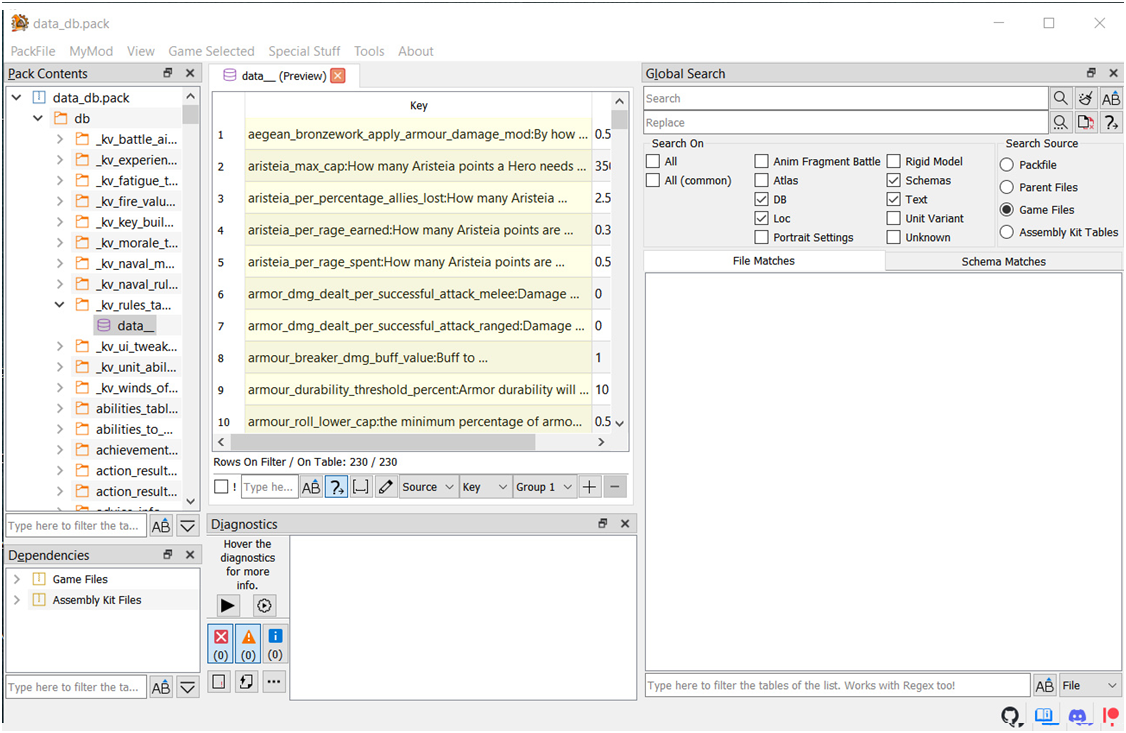
Task: Toggle case sensitive AB in Global Search
Action: 1111,98
